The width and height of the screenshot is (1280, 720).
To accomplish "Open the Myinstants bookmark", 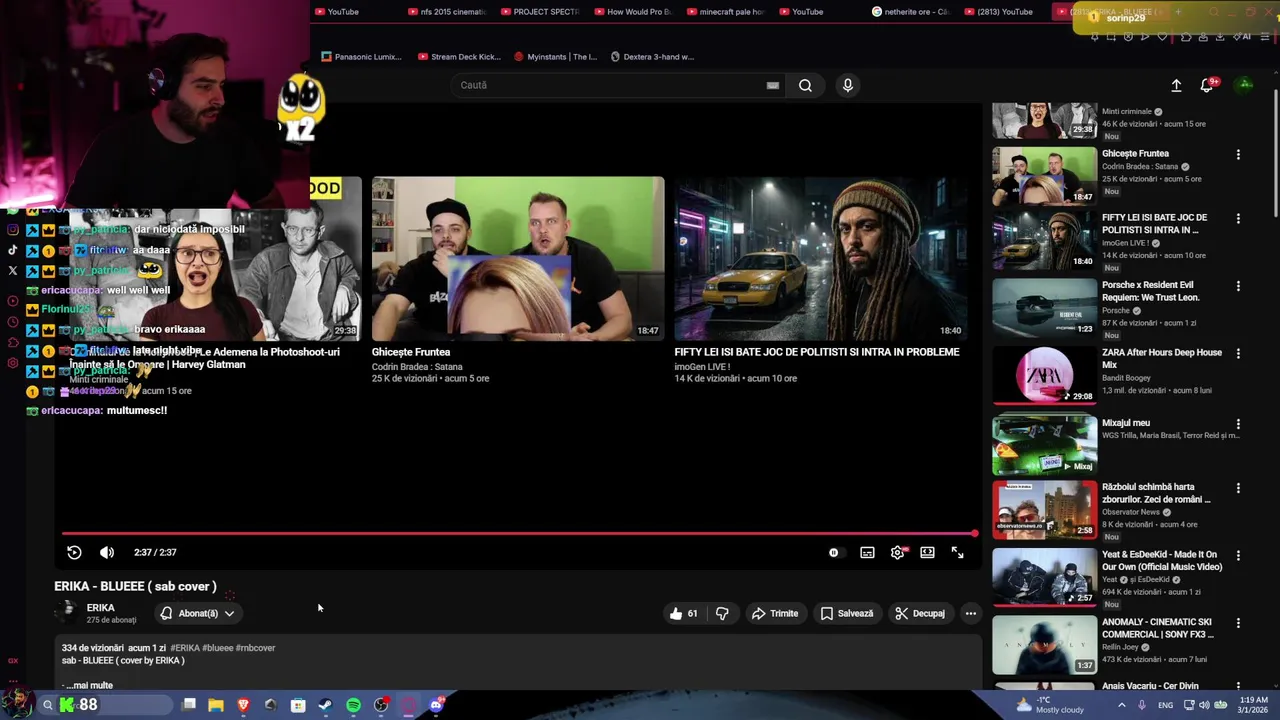I will (x=555, y=57).
